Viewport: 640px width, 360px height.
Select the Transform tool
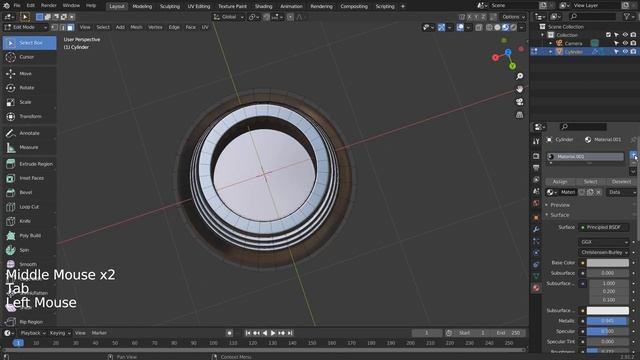(29, 116)
